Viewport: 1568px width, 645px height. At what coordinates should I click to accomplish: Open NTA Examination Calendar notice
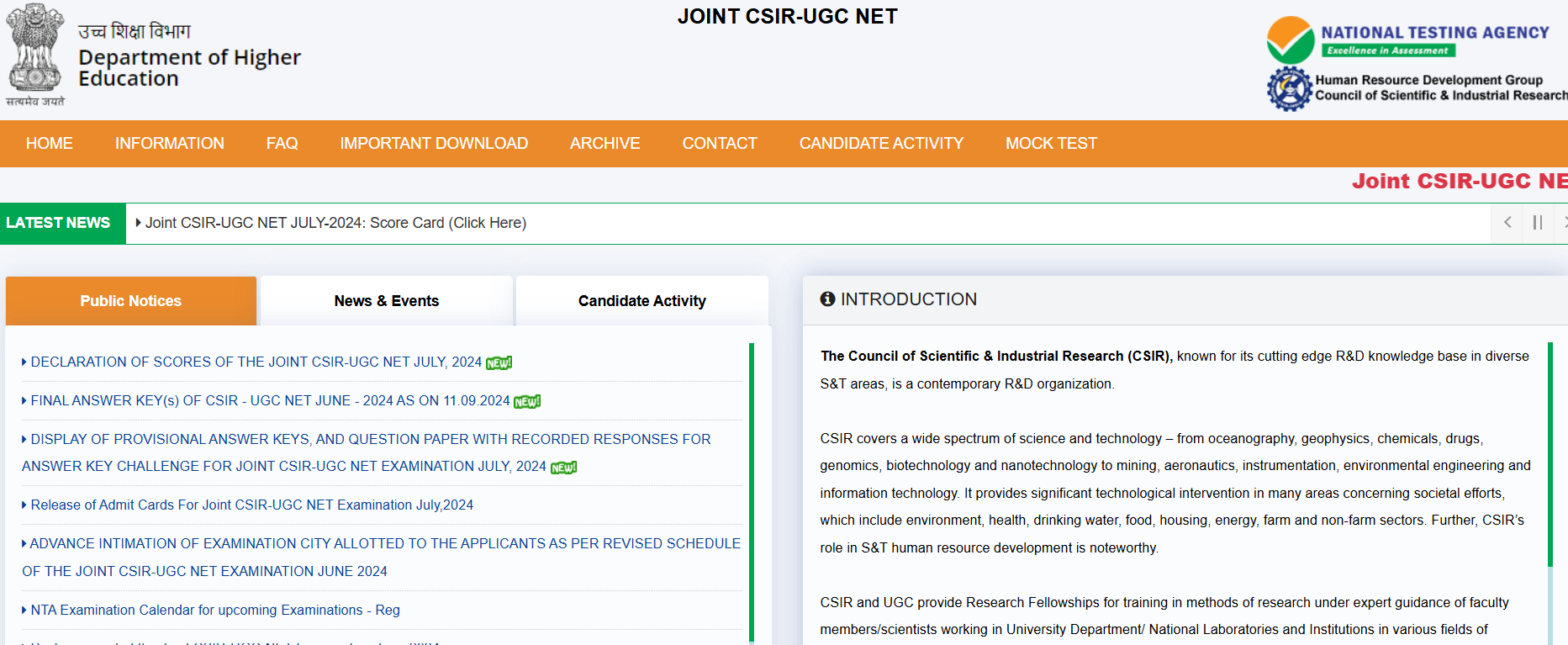point(215,611)
